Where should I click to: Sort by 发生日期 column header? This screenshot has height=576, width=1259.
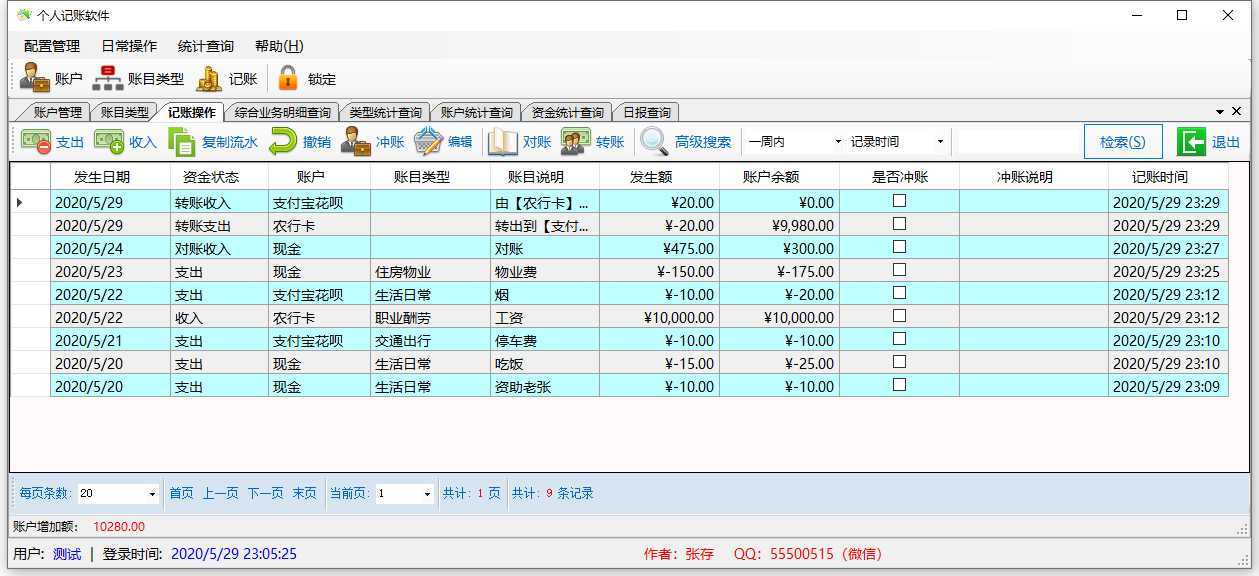pyautogui.click(x=110, y=177)
